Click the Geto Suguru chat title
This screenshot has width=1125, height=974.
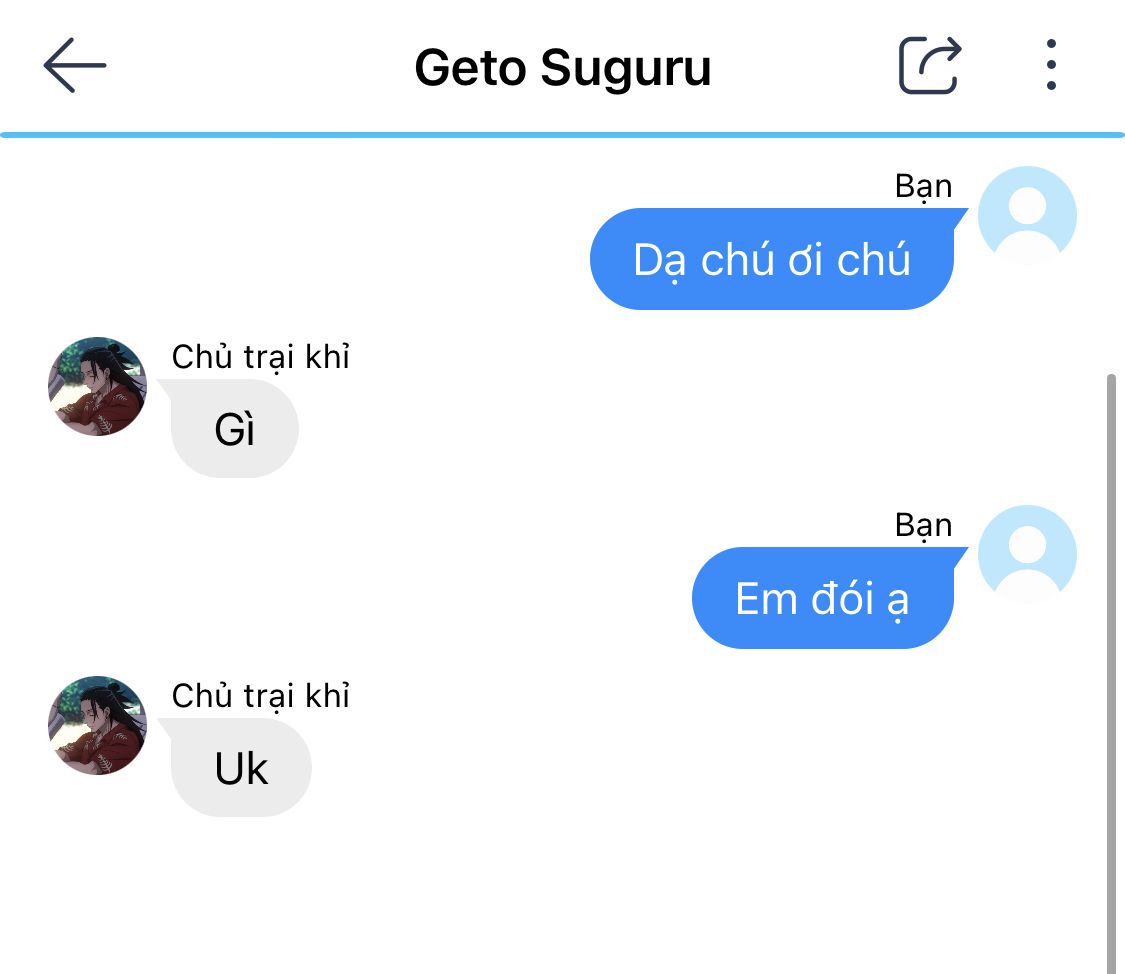click(x=562, y=68)
